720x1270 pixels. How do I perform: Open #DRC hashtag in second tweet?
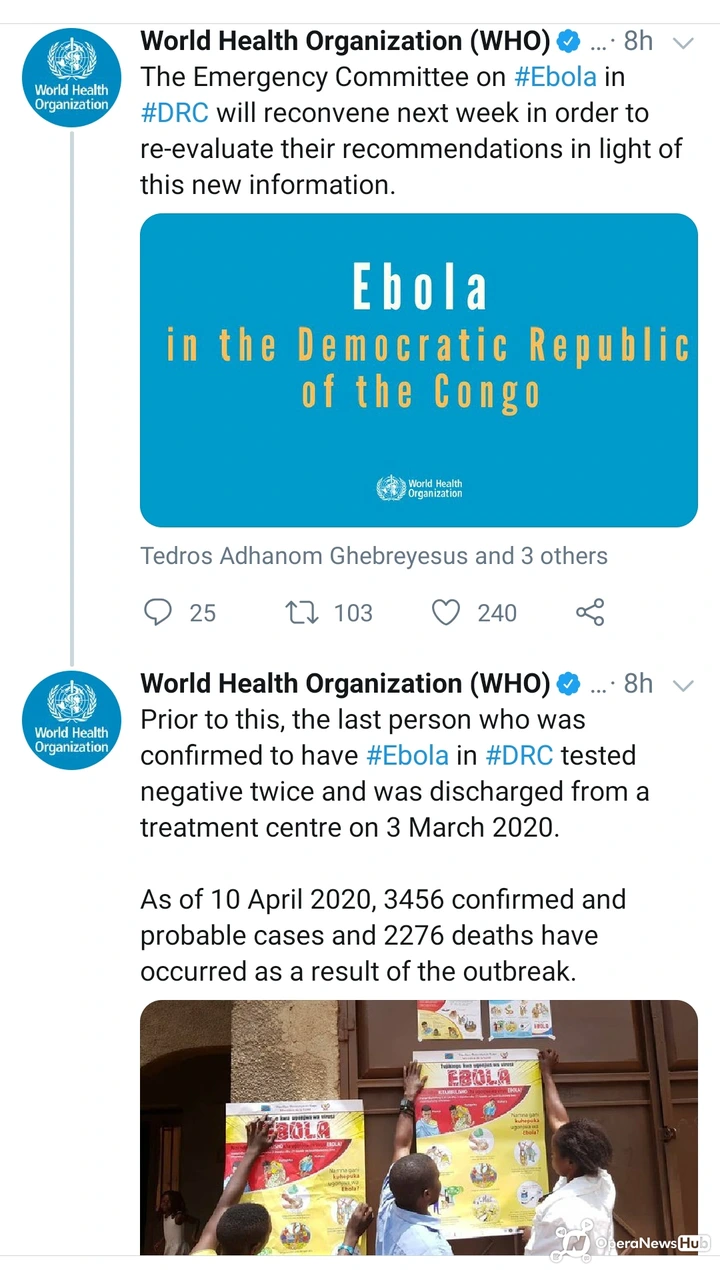click(x=519, y=755)
